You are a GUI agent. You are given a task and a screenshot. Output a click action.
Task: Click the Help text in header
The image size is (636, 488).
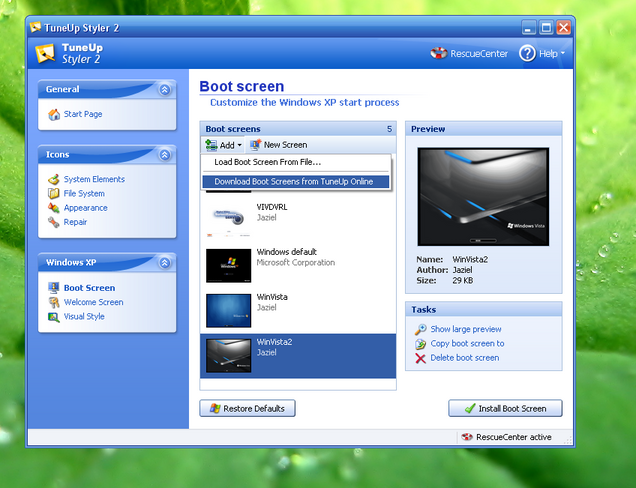(548, 54)
